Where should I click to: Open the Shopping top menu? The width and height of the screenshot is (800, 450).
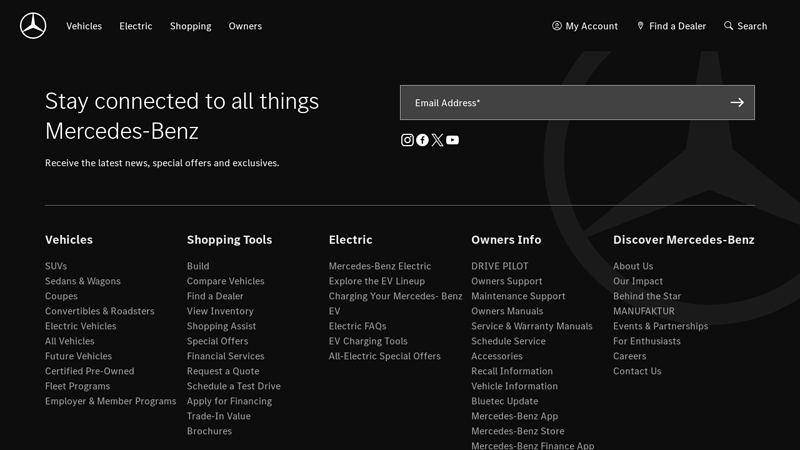[x=190, y=26]
